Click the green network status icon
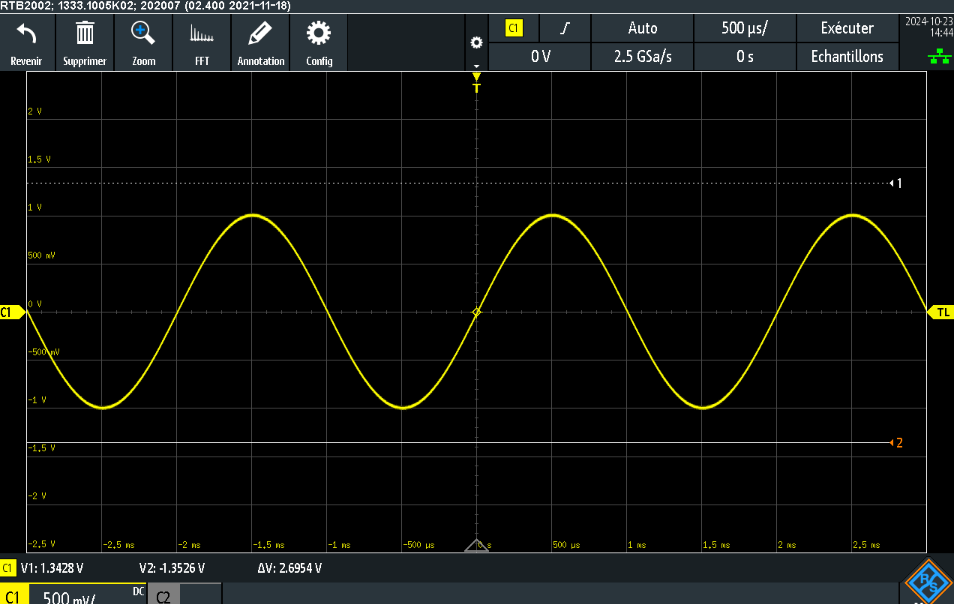The image size is (954, 604). coord(939,57)
